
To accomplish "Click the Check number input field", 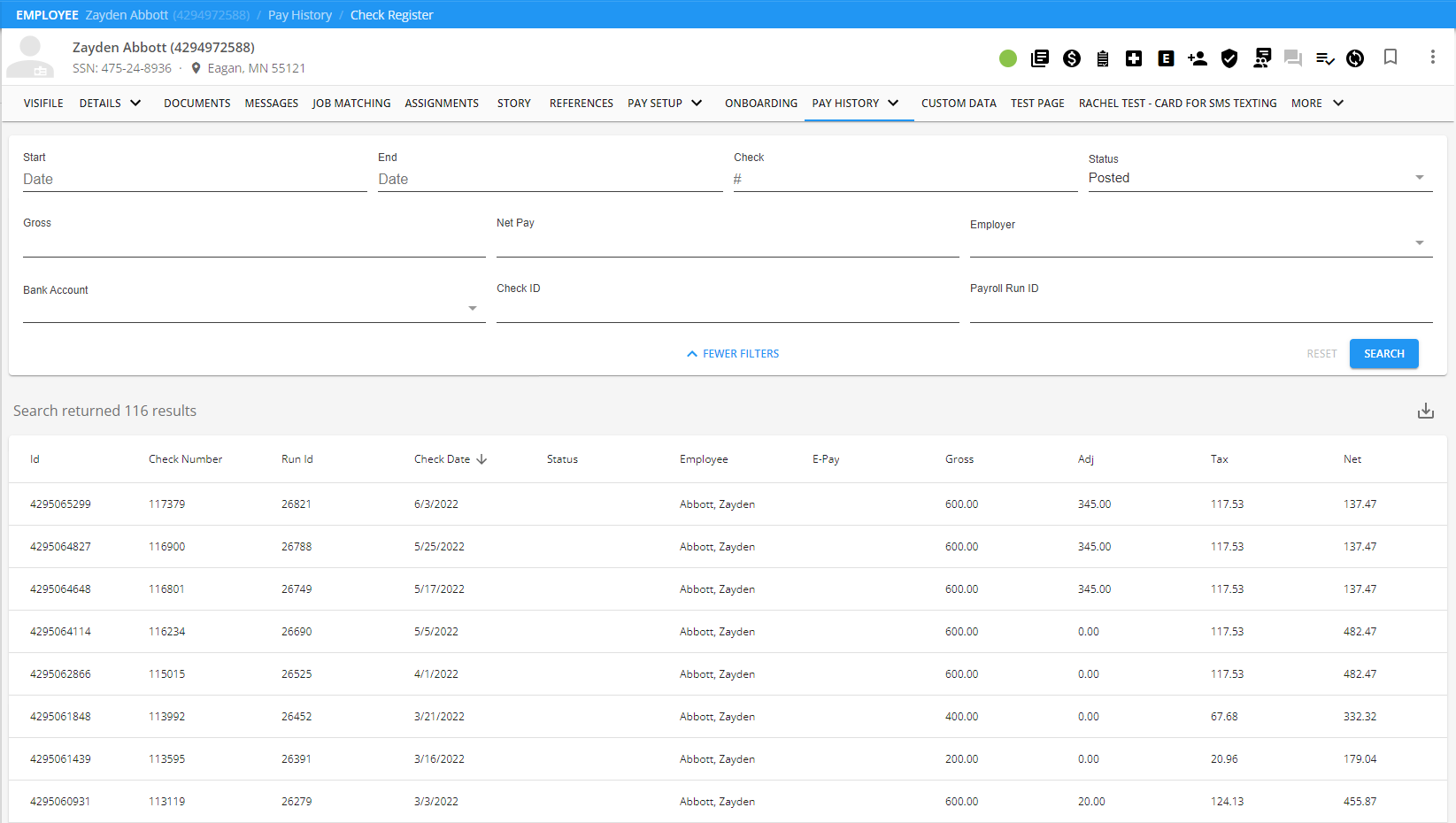I will click(x=905, y=179).
